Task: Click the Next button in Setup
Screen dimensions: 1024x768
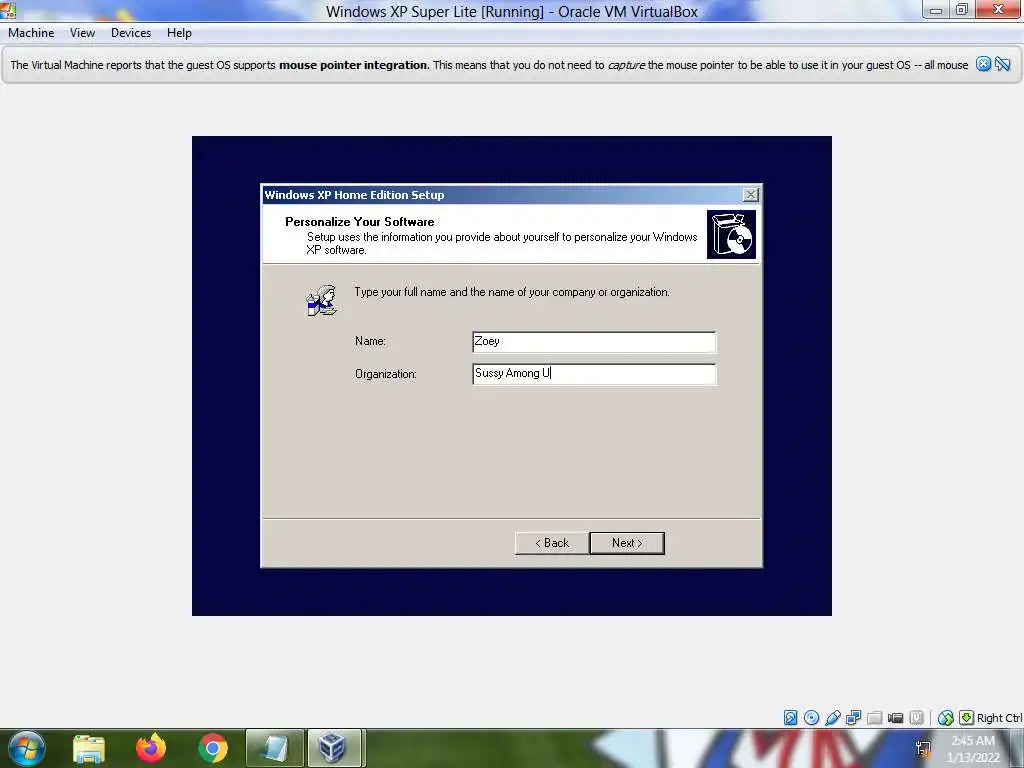Action: (x=627, y=543)
